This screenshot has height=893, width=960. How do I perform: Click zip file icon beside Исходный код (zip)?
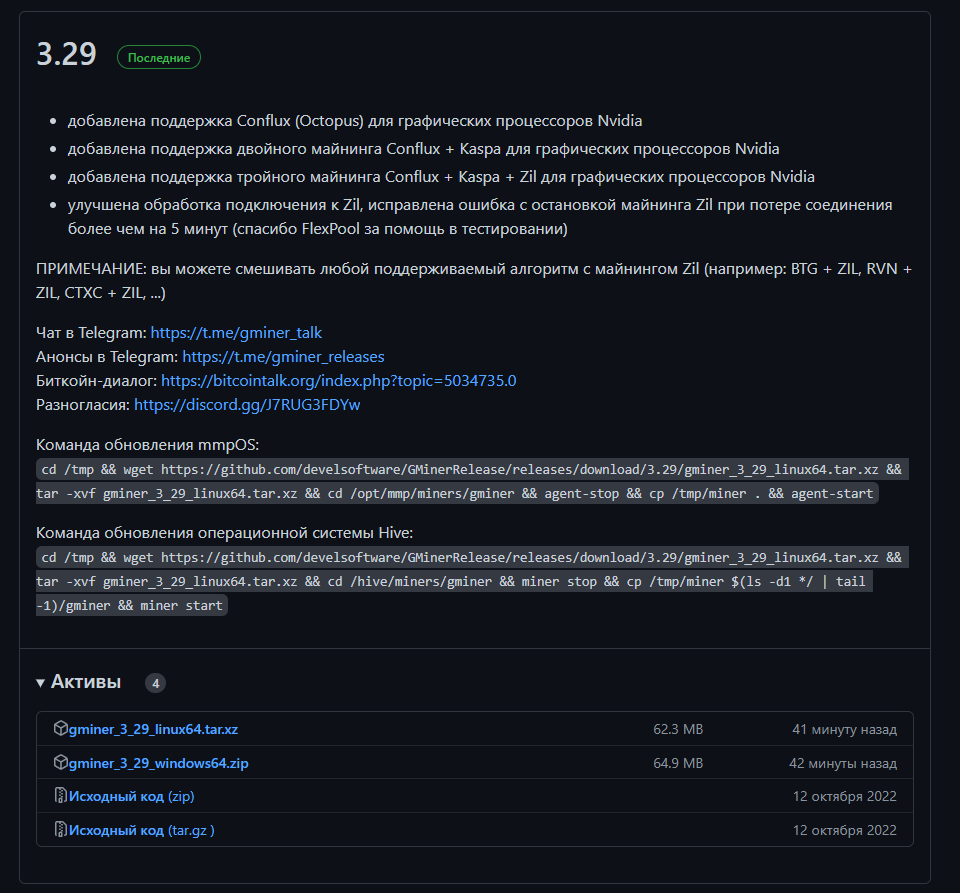(x=60, y=795)
